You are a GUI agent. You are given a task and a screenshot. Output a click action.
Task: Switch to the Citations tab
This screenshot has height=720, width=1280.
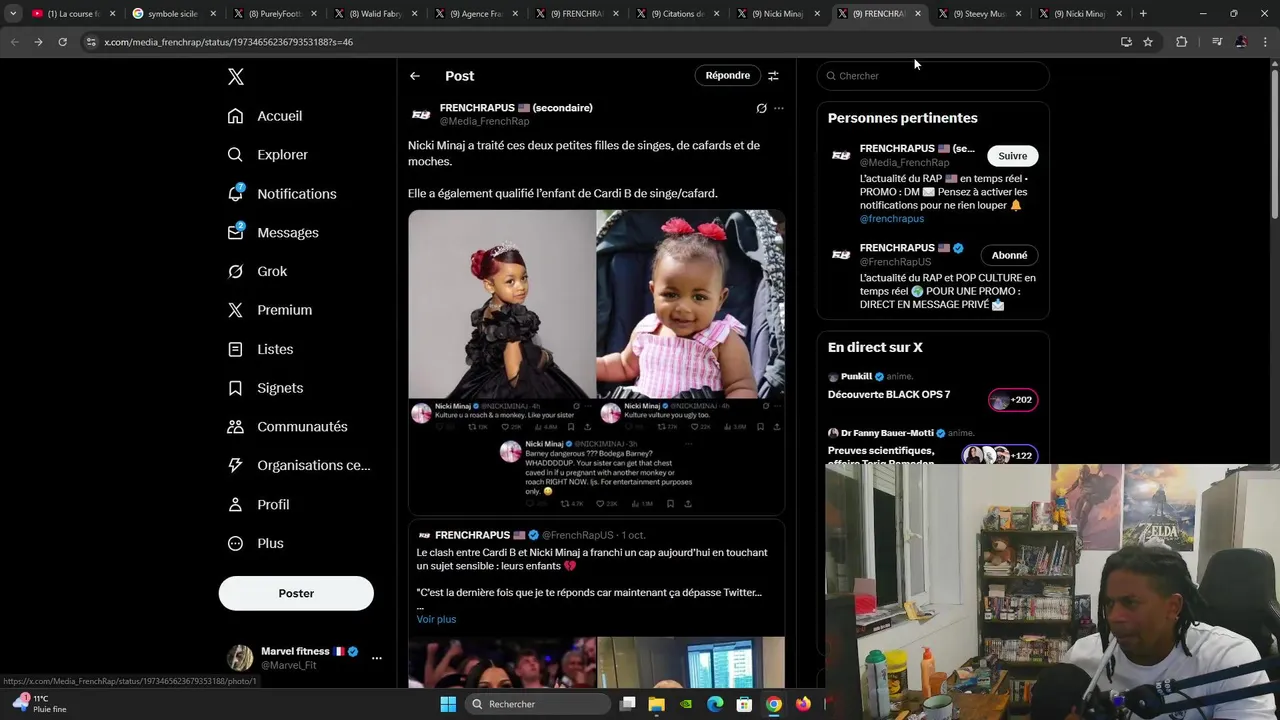(677, 14)
